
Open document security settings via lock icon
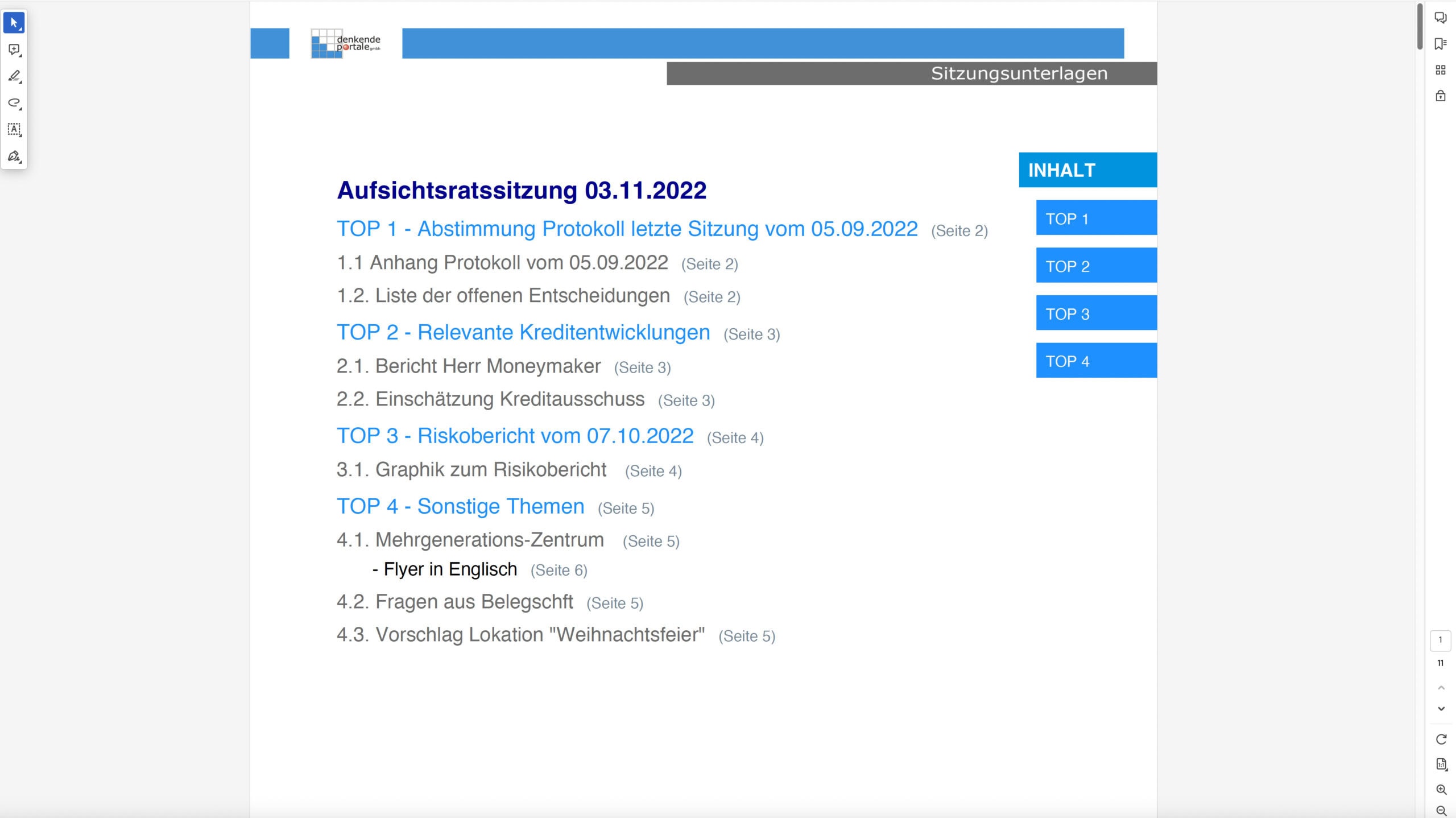[x=1441, y=96]
